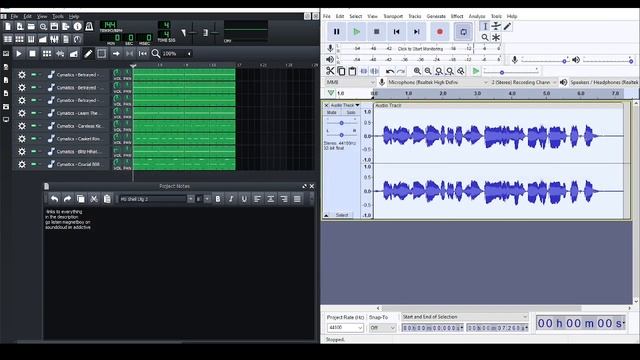Screen dimensions: 640x360
Task: Show the LMMS Piano Roll
Action: pyautogui.click(x=31, y=39)
